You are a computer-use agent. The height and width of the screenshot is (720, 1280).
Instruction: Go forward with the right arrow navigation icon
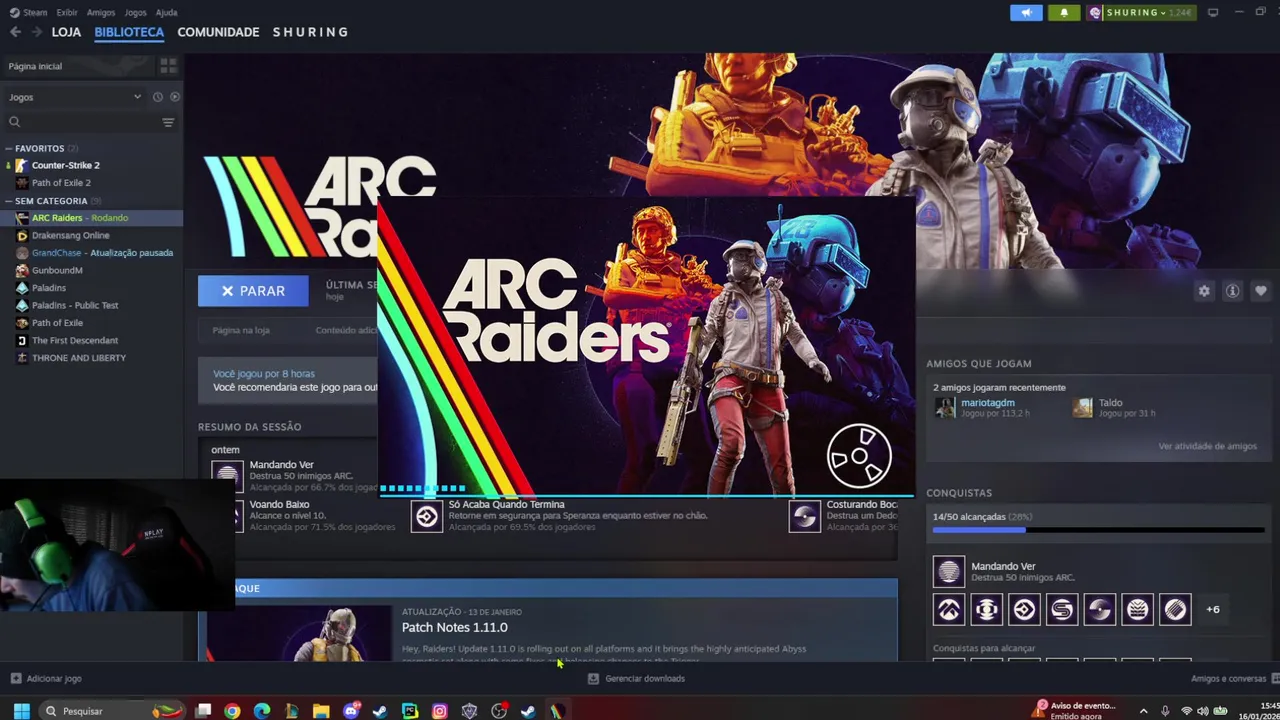point(37,32)
